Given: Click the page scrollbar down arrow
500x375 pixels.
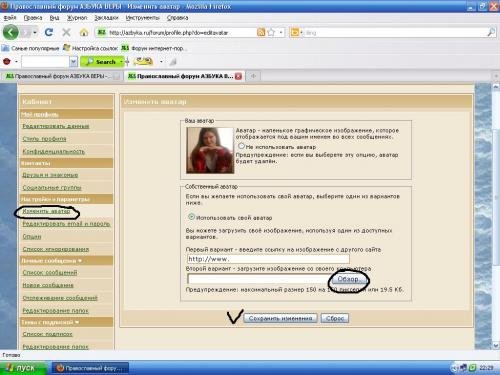Looking at the screenshot, I should pyautogui.click(x=496, y=345).
